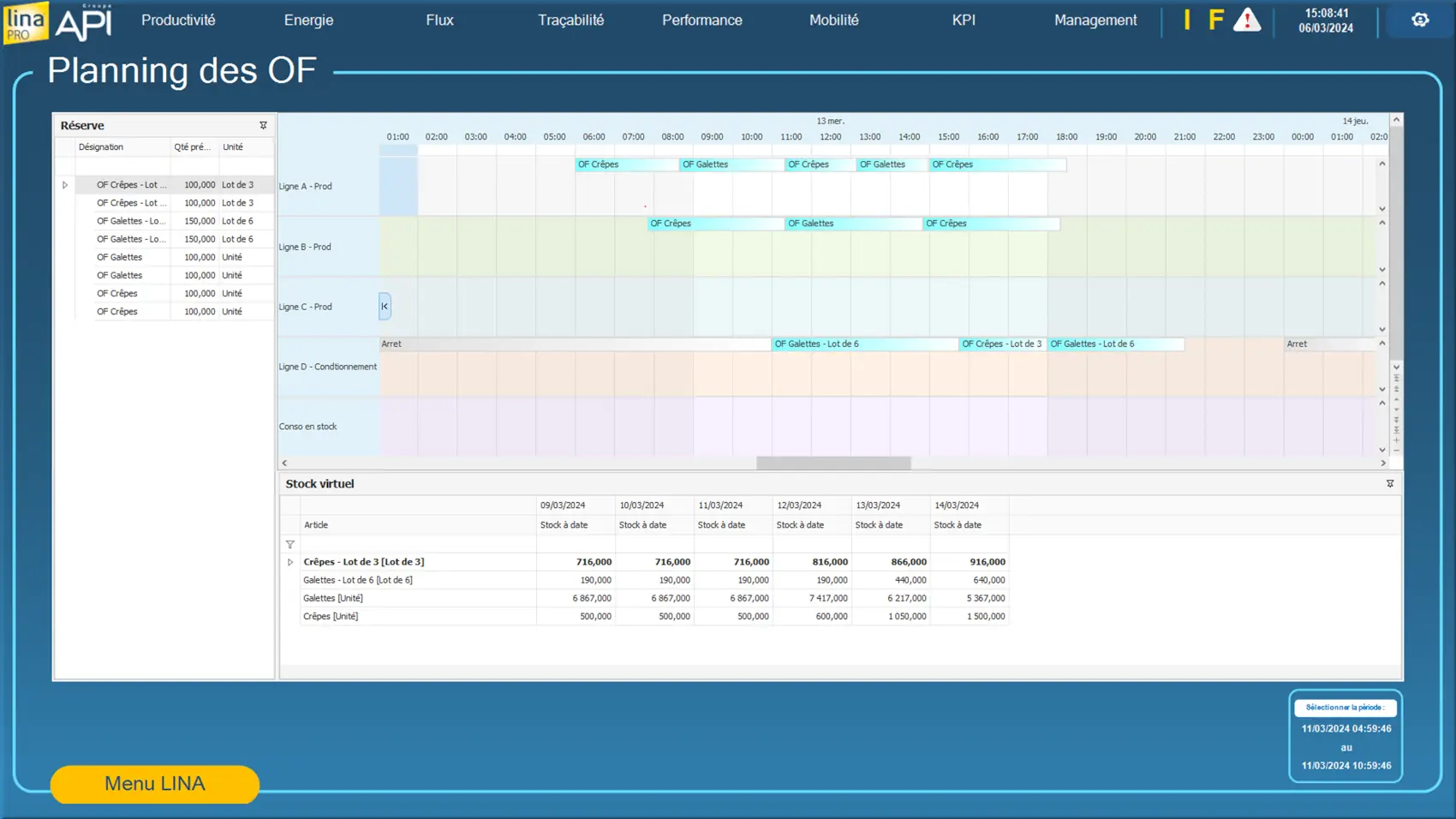Click the yellow F indicator in header

[x=1215, y=20]
